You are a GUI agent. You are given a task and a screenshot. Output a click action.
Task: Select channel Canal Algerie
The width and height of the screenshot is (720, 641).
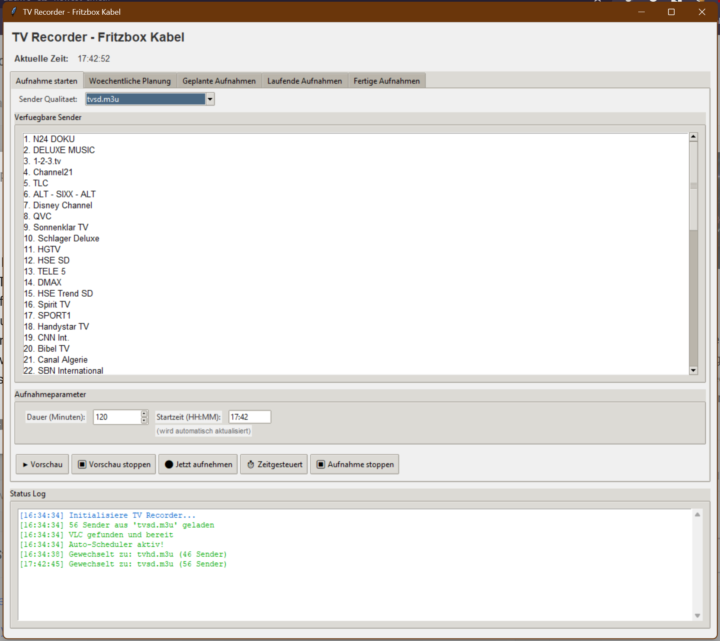click(x=56, y=359)
